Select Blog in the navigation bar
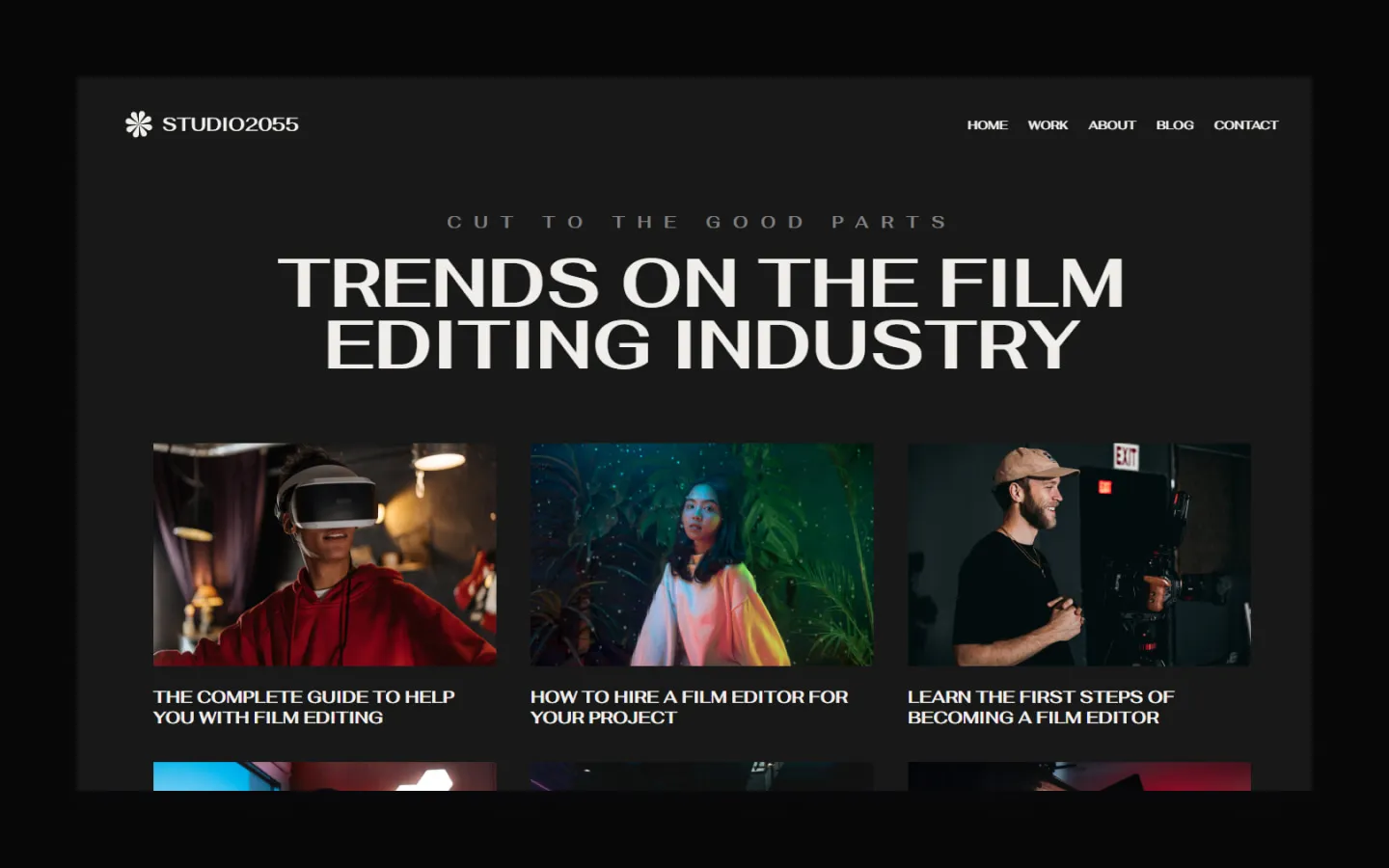The height and width of the screenshot is (868, 1389). 1174,125
